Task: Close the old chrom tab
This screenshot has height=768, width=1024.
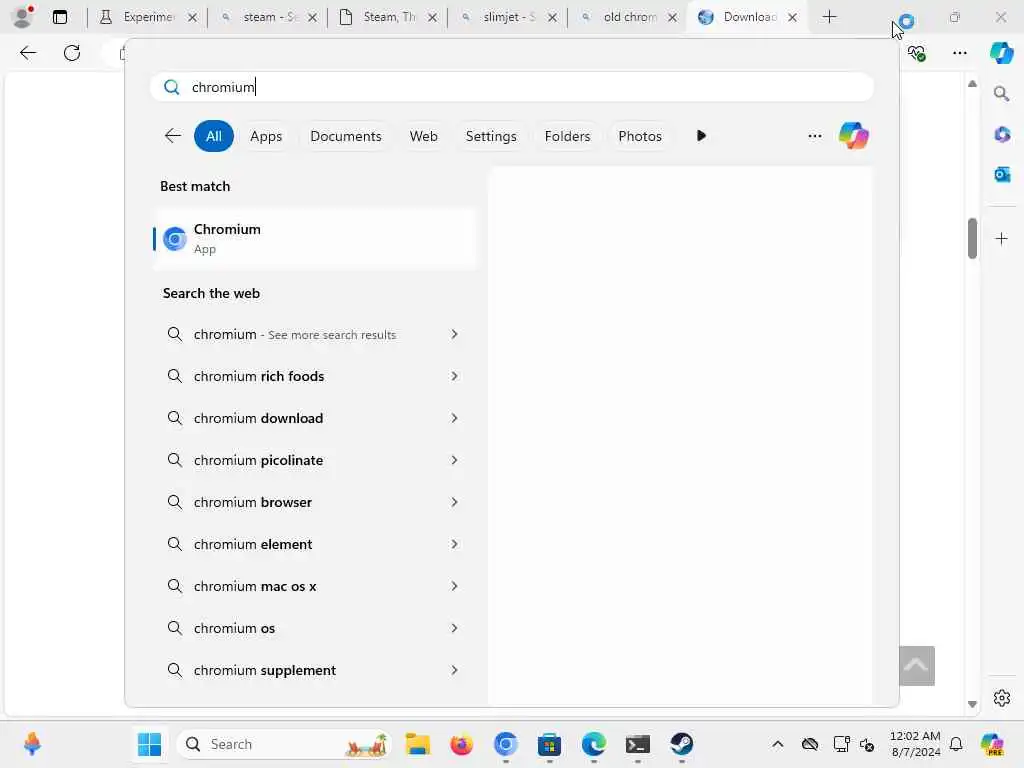Action: pyautogui.click(x=672, y=18)
